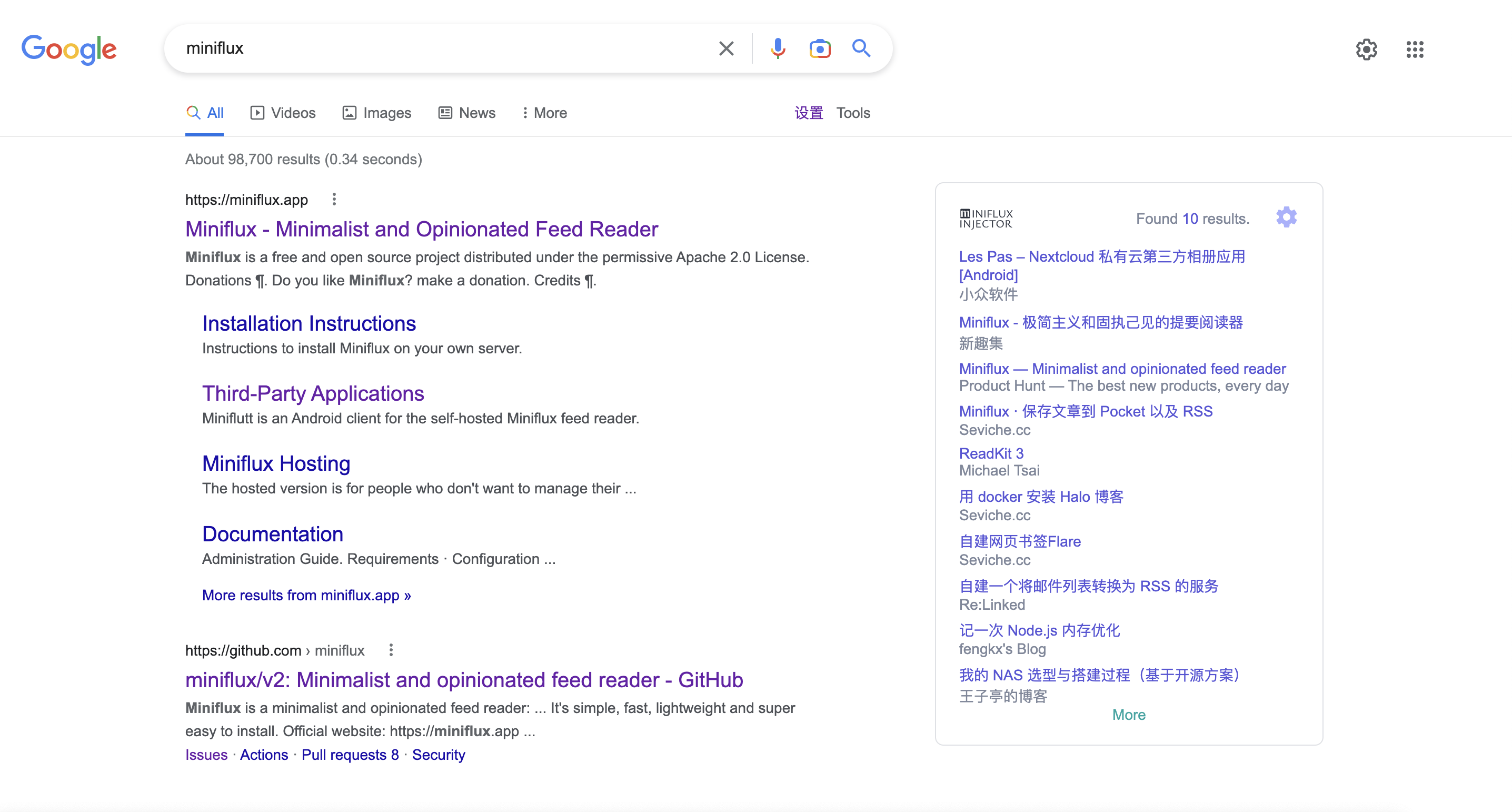Image resolution: width=1512 pixels, height=812 pixels.
Task: Click the Google logo
Action: point(69,49)
